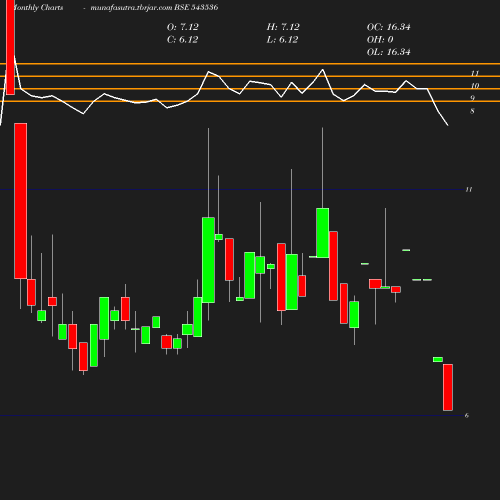
Task: Select the last red candle near price 6
Action: [448, 387]
